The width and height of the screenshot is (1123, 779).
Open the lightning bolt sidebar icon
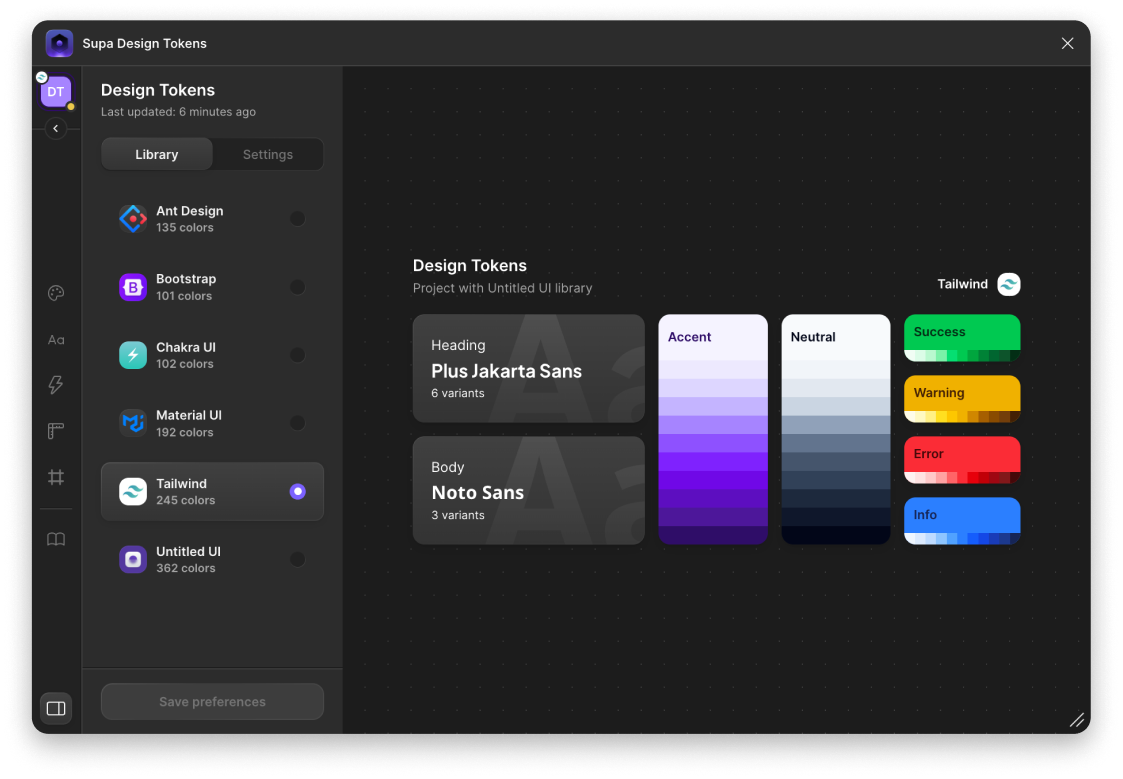[56, 384]
